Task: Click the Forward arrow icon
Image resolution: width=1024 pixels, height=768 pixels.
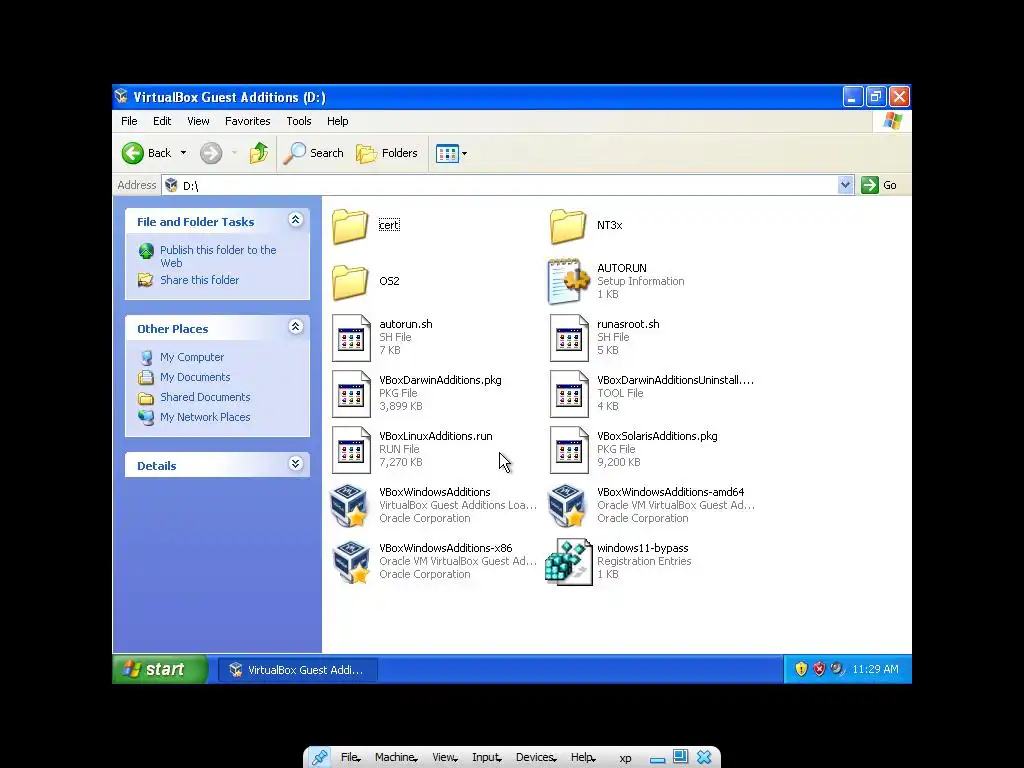Action: [x=210, y=153]
